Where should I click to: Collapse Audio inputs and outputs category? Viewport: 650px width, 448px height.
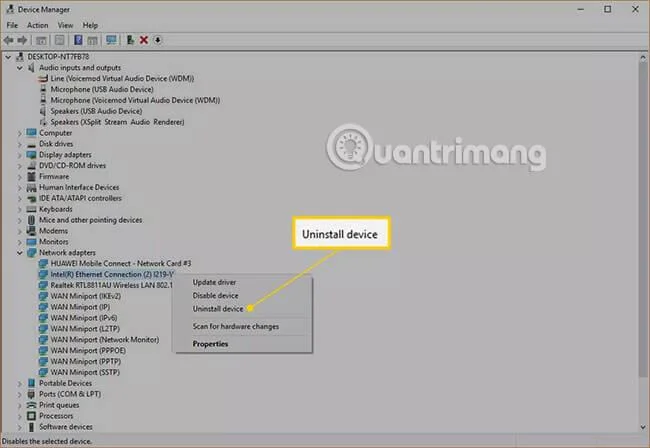pos(19,68)
